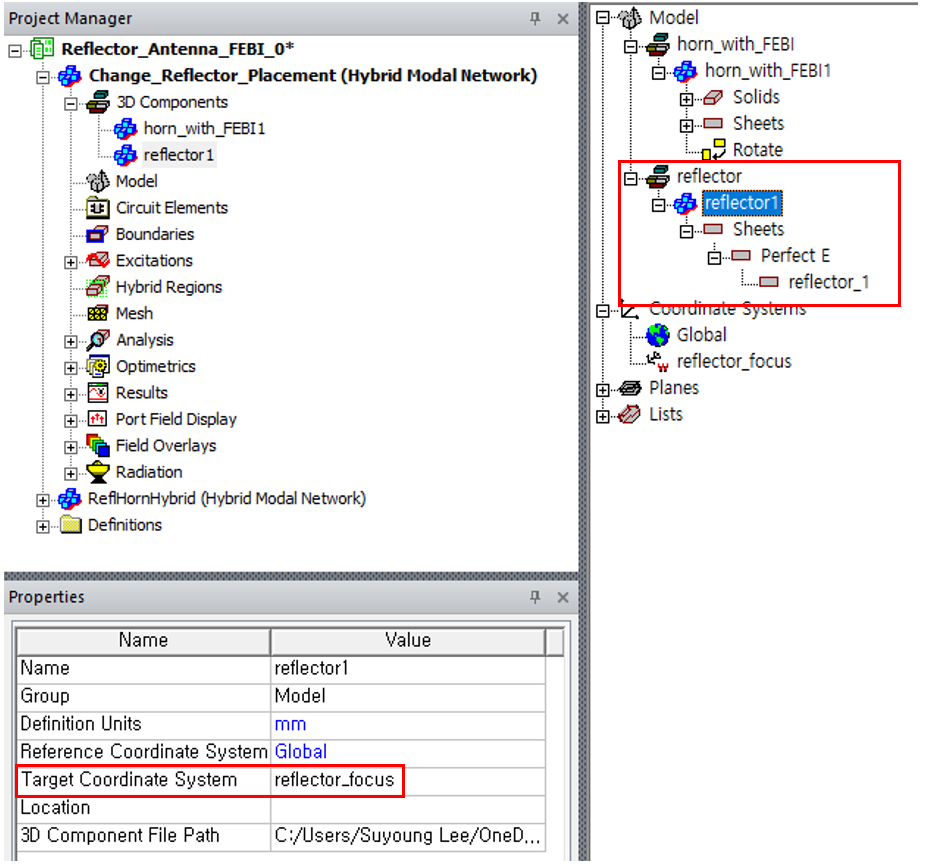This screenshot has width=929, height=866.
Task: Select horn_with_FEBI1 under 3D Components
Action: tap(204, 129)
